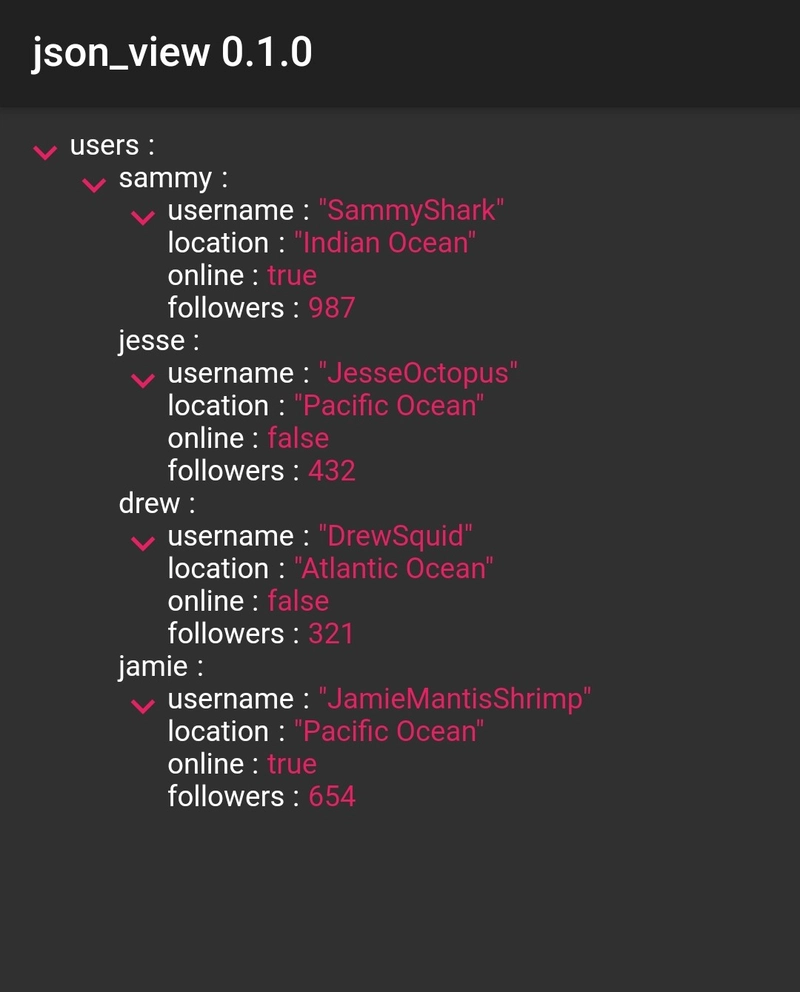Click the "Atlantic Ocean" location value

(x=393, y=569)
